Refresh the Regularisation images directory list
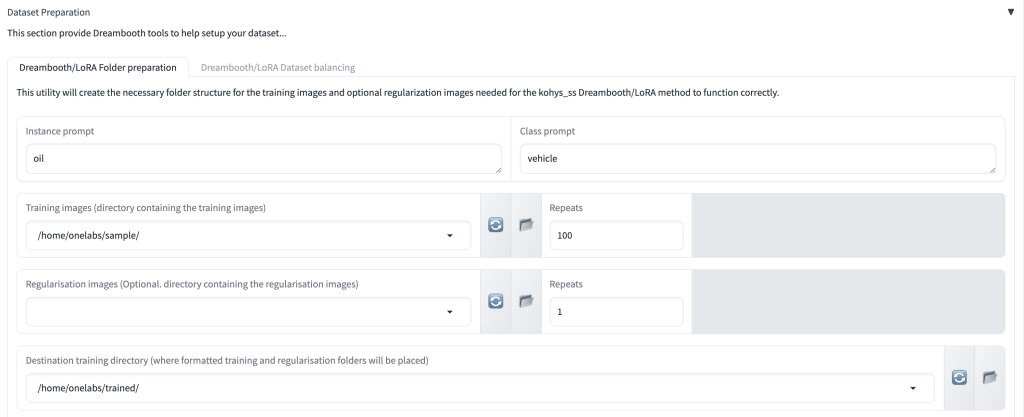The height and width of the screenshot is (417, 1024). coord(496,301)
